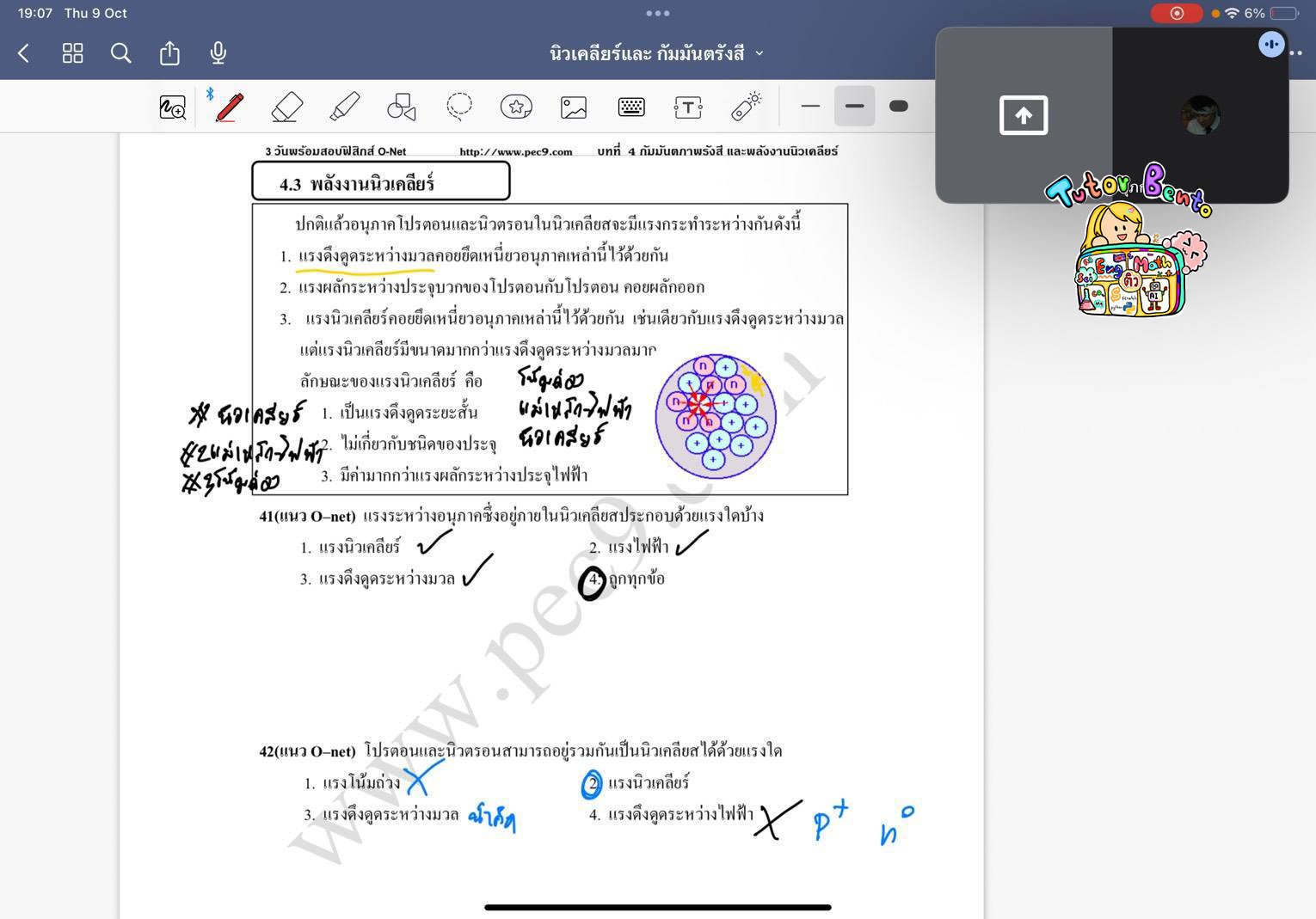Choose the medium stroke width
The width and height of the screenshot is (1316, 919).
click(x=854, y=107)
